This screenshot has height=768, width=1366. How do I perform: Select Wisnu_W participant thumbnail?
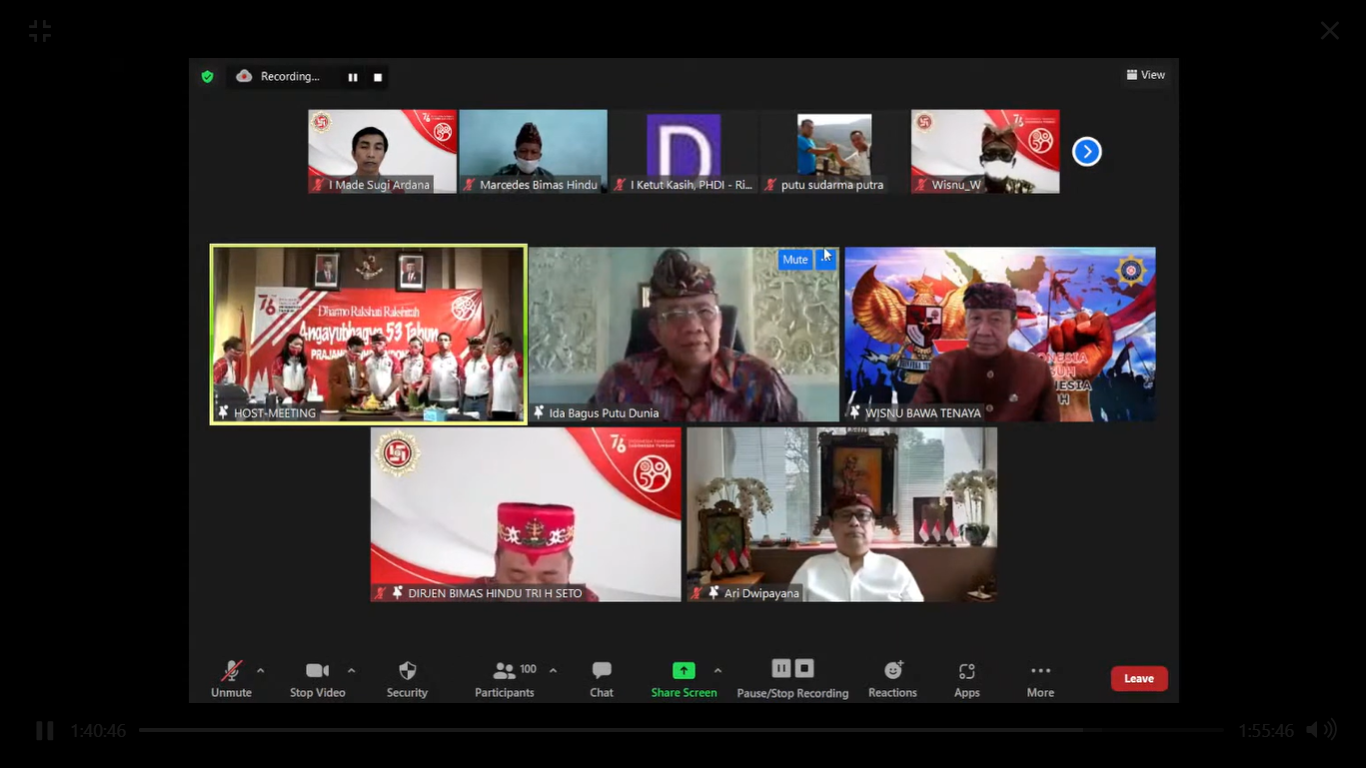pyautogui.click(x=985, y=151)
